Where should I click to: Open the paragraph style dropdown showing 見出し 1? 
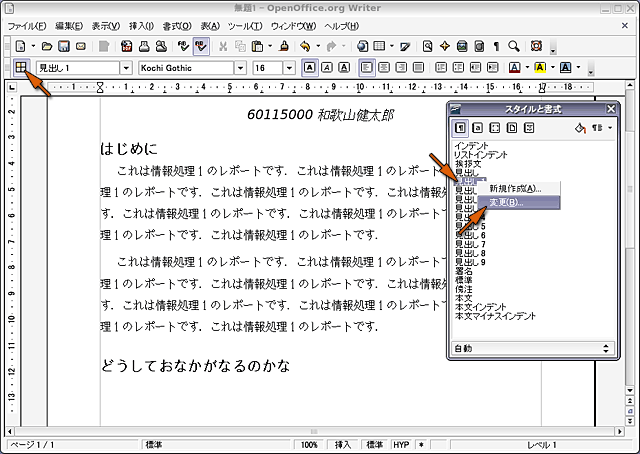[x=126, y=68]
